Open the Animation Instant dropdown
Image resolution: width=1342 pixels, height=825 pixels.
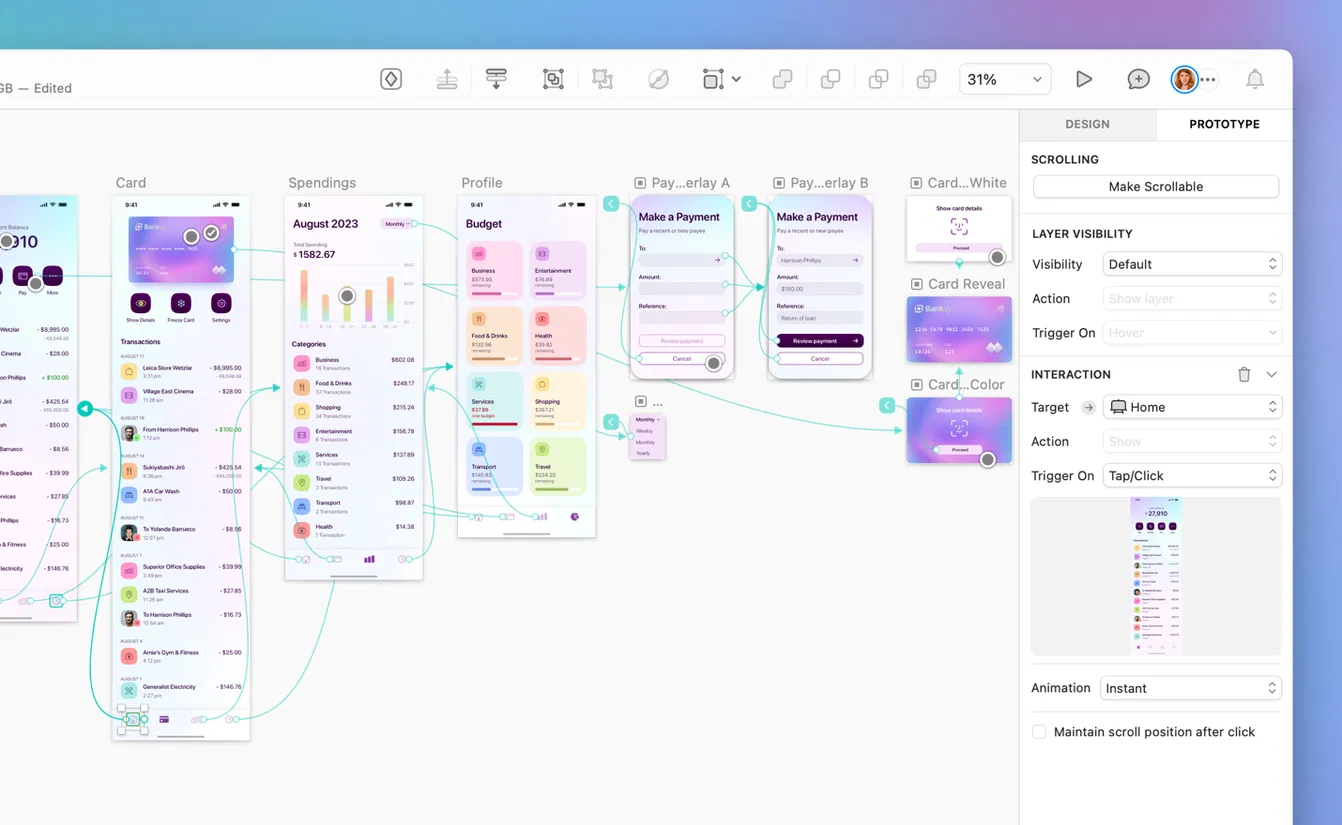(x=1190, y=688)
